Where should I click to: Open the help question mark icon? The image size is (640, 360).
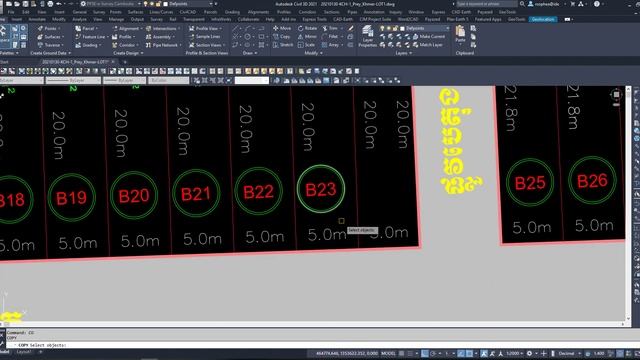pos(597,4)
